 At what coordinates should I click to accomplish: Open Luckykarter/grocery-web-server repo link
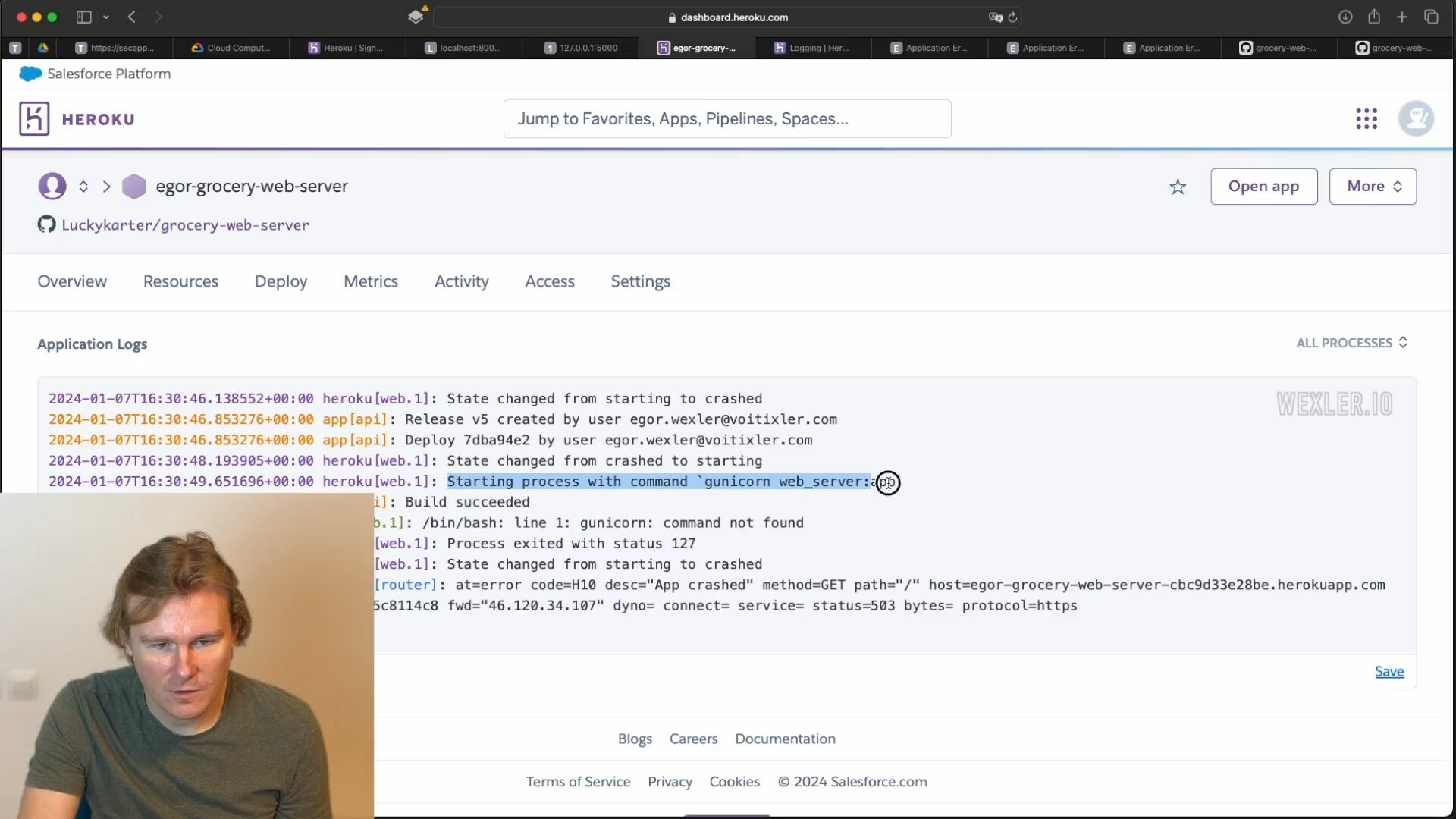pos(186,225)
